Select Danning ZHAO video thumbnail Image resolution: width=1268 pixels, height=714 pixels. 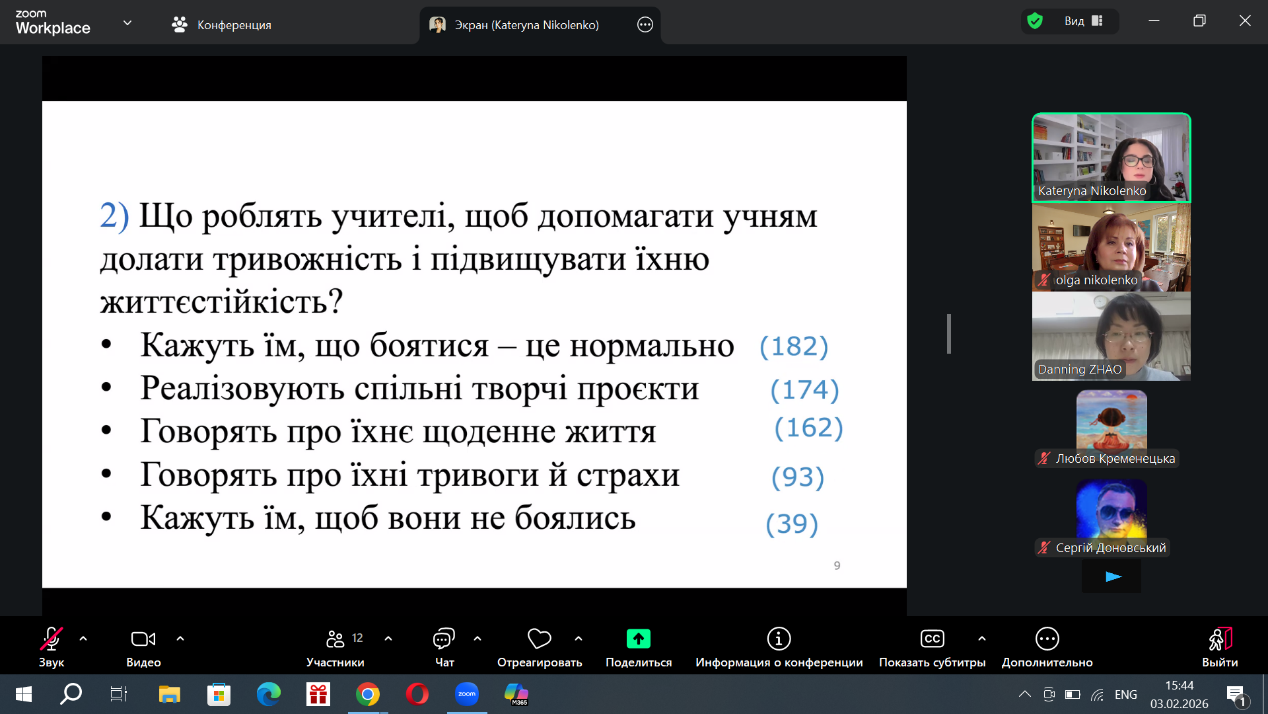[x=1111, y=336]
